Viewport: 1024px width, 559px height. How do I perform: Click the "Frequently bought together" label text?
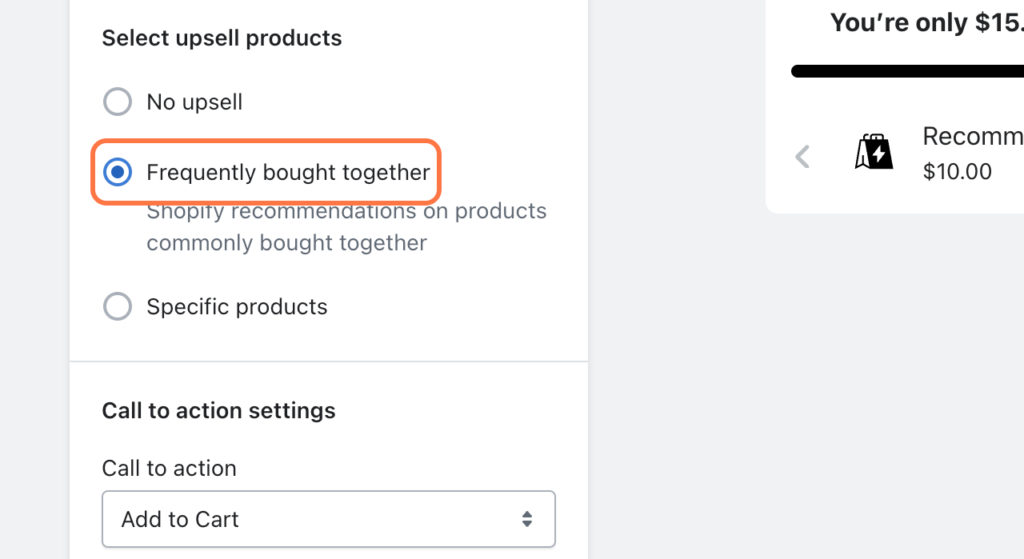click(x=288, y=172)
